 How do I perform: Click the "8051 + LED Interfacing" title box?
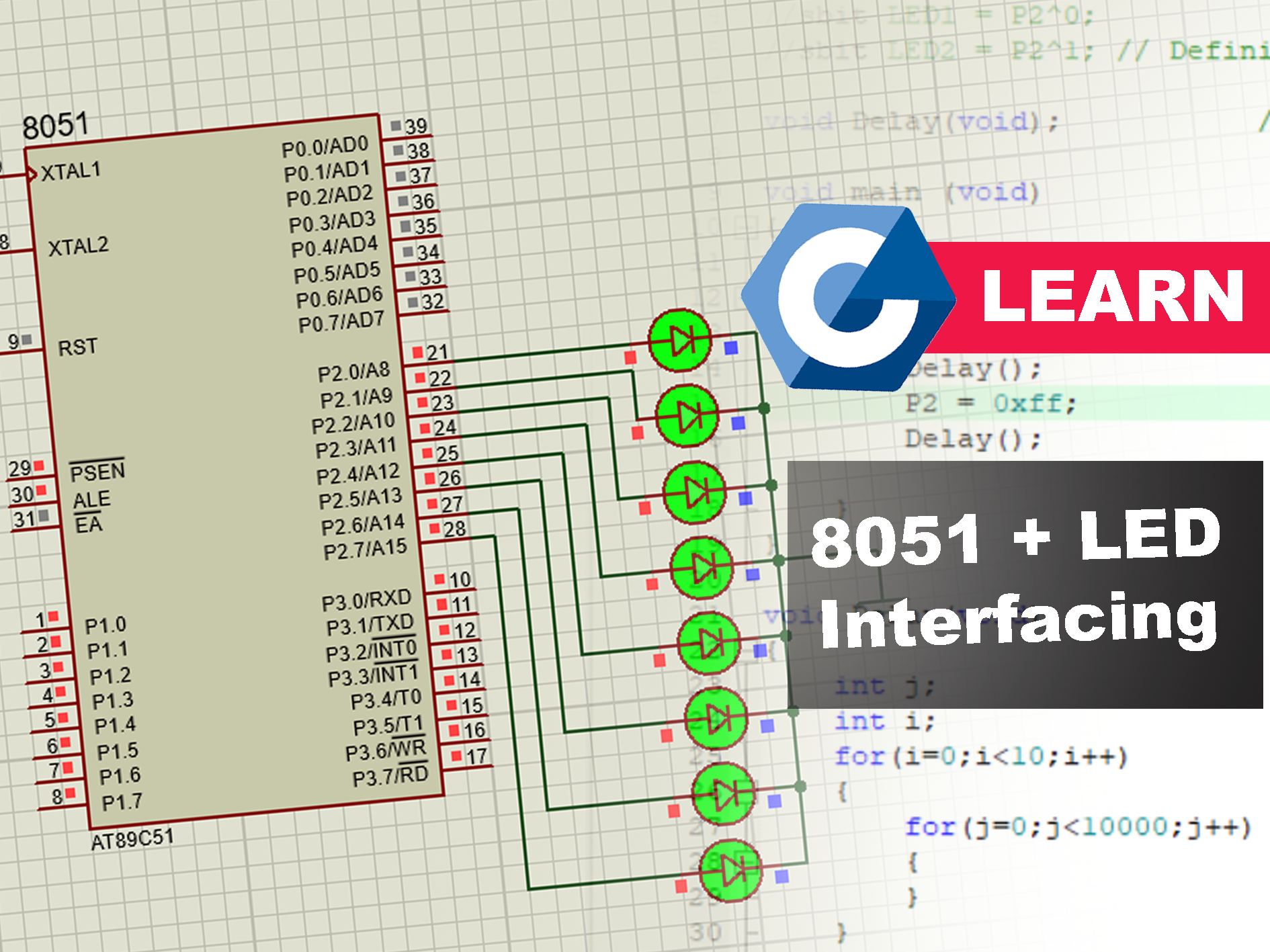[x=1025, y=585]
